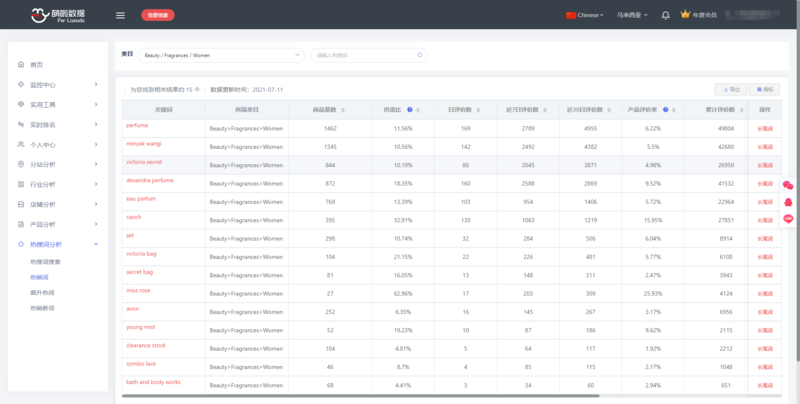Toggle the hamburger menu to collapse sidebar
Viewport: 800px width, 404px height.
(x=120, y=15)
